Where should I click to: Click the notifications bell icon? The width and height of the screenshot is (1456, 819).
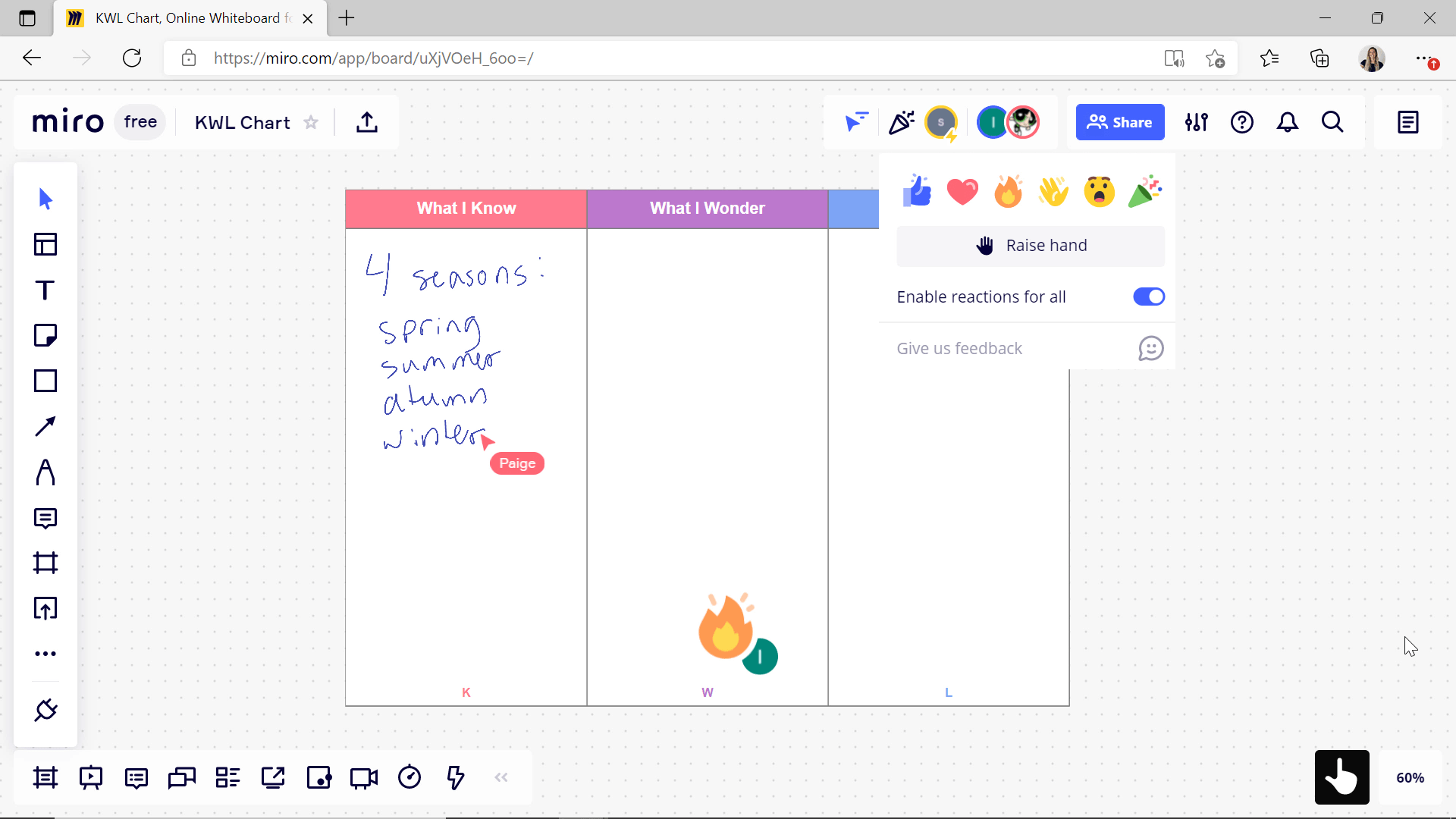(1288, 122)
